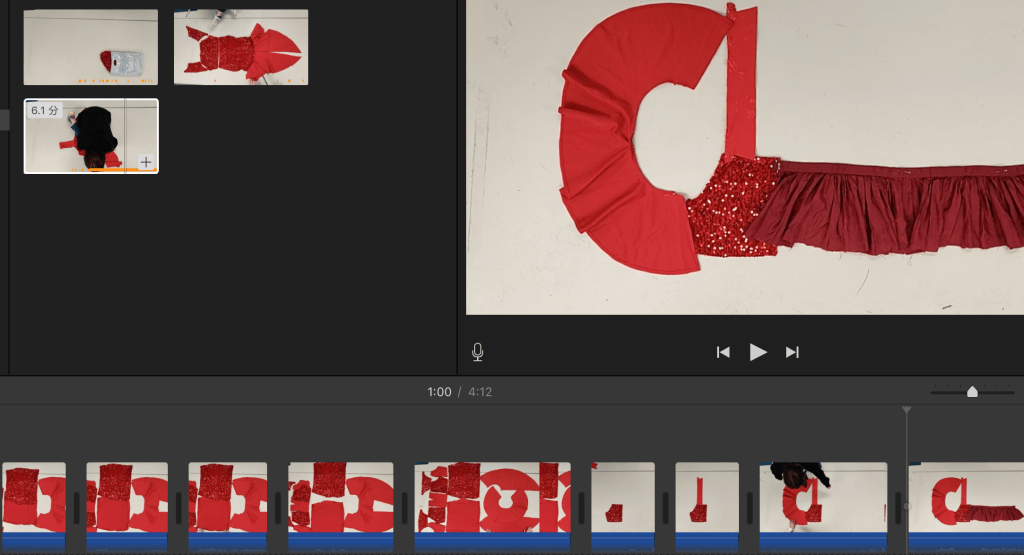Image resolution: width=1024 pixels, height=555 pixels.
Task: Click the playhead marker atop the timeline
Action: [907, 410]
